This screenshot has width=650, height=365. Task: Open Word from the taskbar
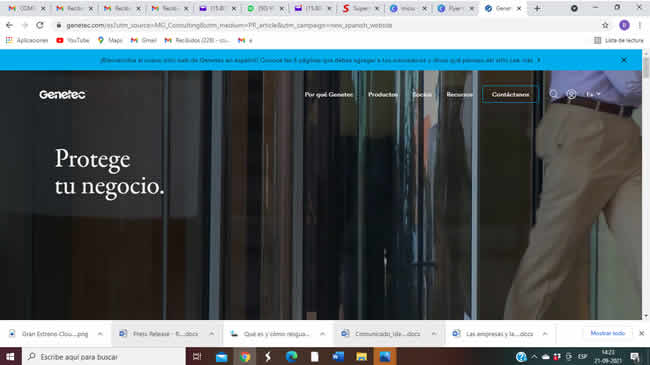[x=338, y=357]
